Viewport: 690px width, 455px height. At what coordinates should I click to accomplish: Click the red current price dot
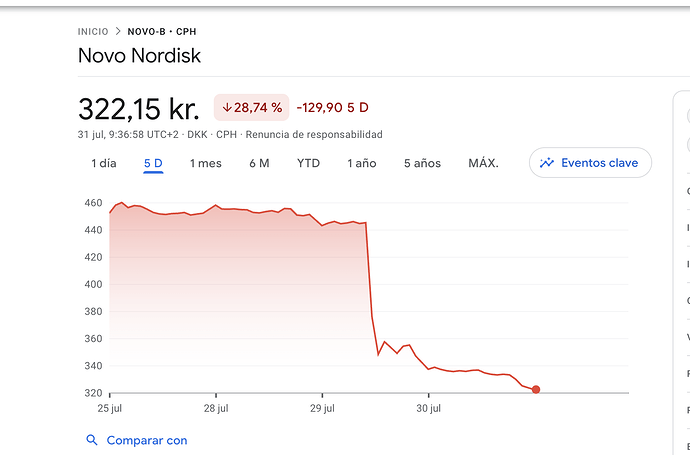536,389
